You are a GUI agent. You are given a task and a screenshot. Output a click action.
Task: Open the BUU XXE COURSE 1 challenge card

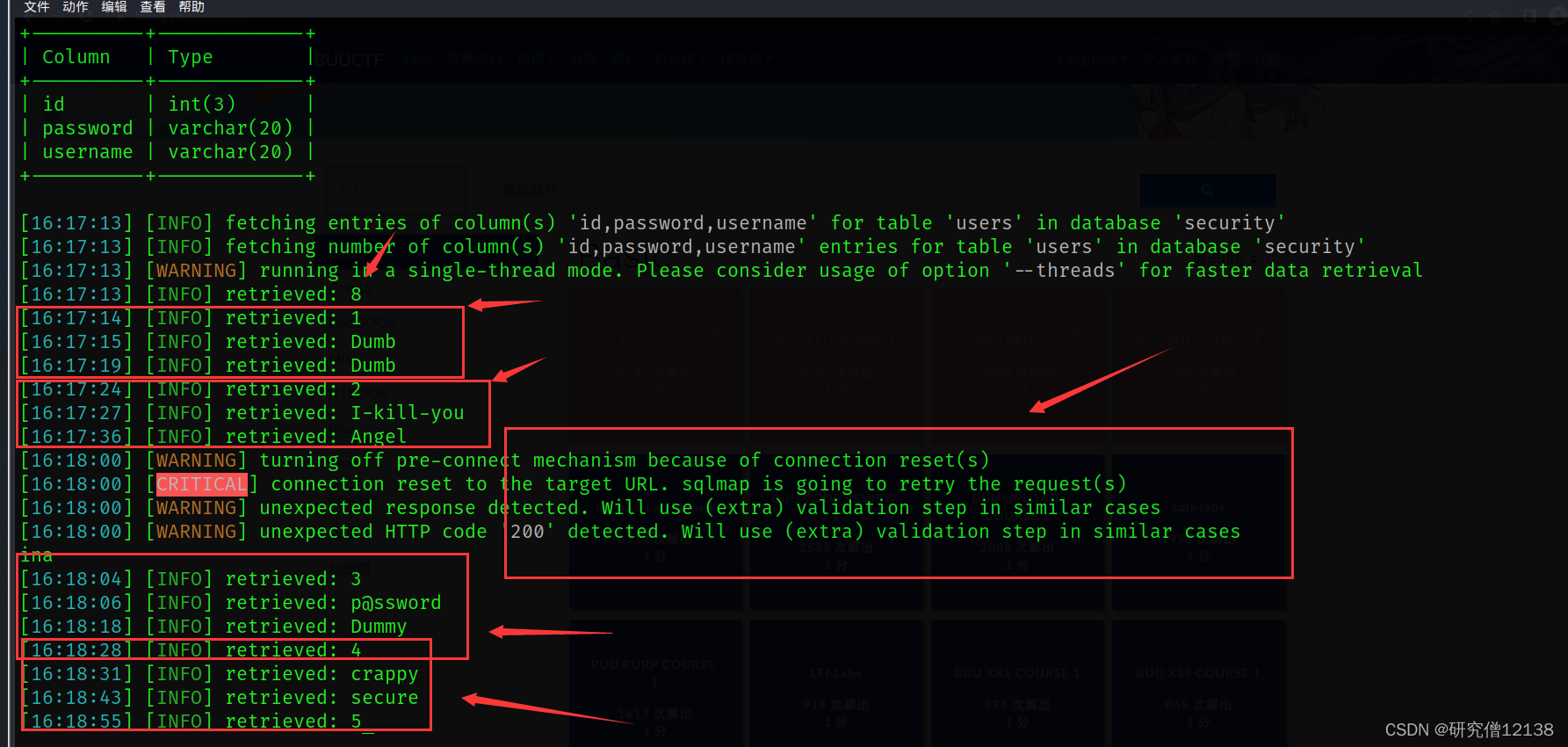pyautogui.click(x=1016, y=685)
